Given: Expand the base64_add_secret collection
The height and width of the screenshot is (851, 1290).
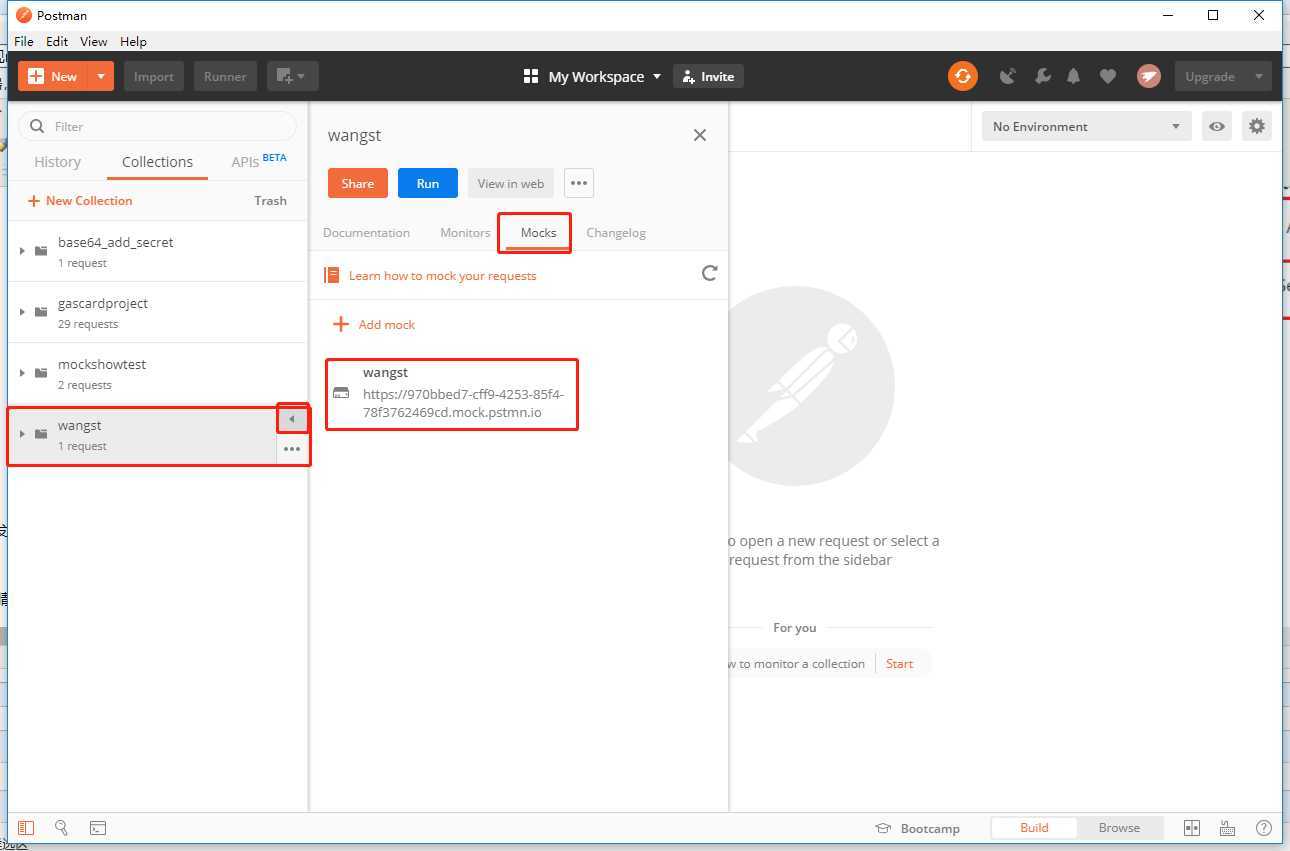Looking at the screenshot, I should [22, 251].
